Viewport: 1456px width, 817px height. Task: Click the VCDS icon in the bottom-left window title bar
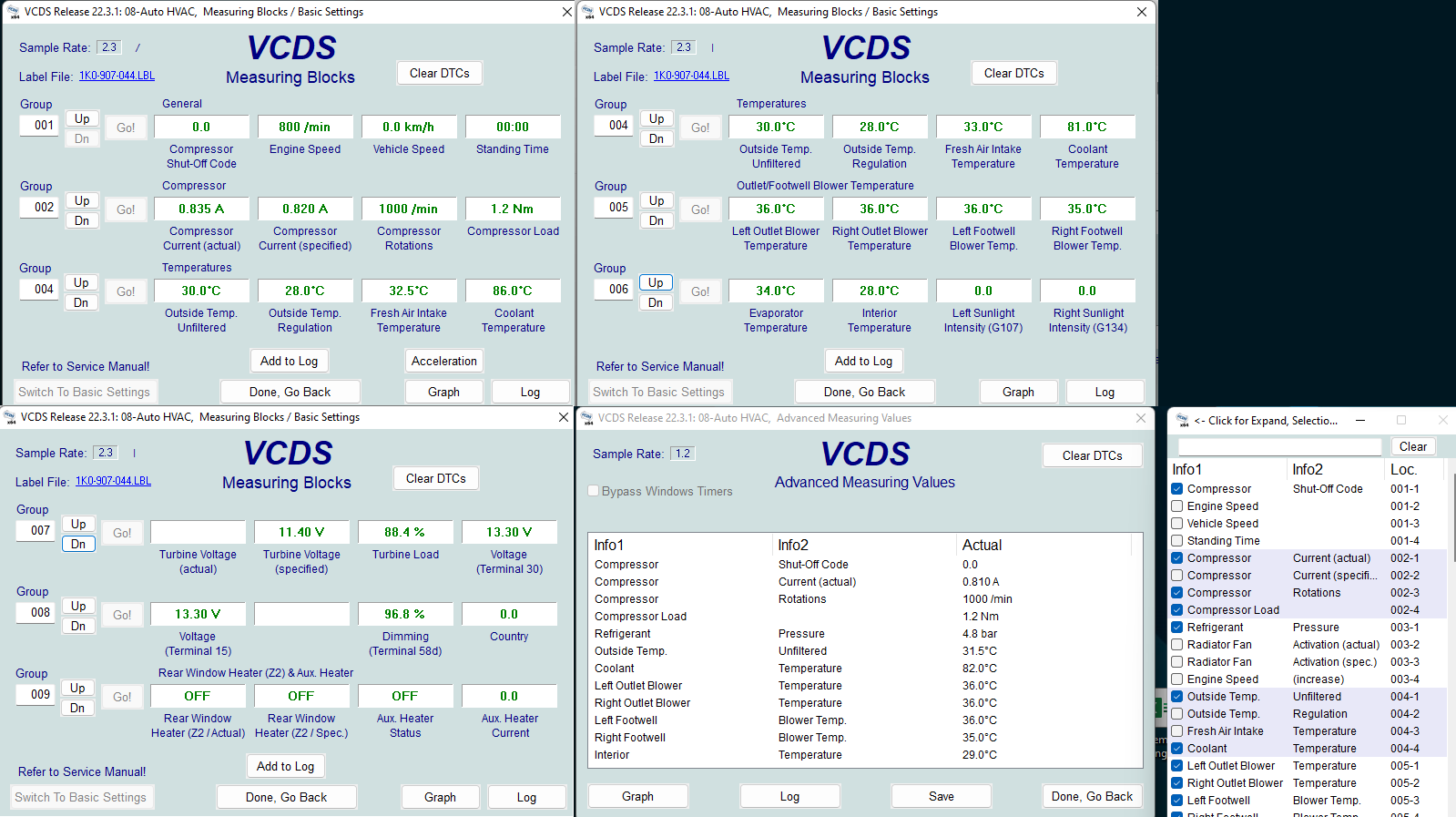click(x=9, y=417)
